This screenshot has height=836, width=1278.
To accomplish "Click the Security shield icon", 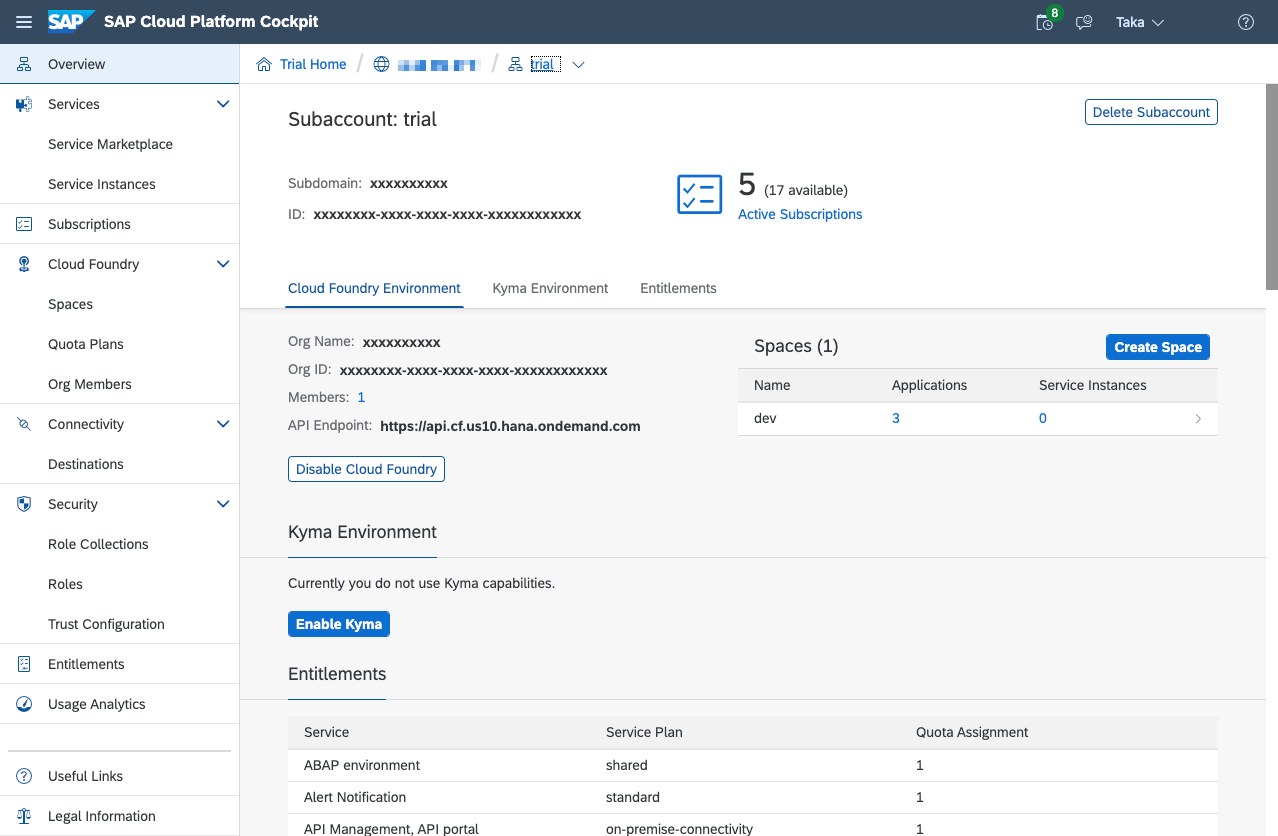I will click(x=25, y=504).
